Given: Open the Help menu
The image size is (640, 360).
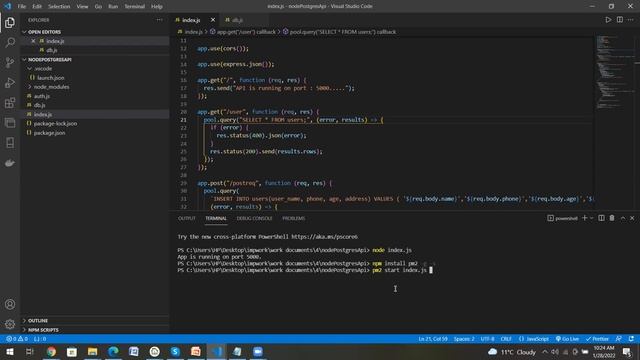Looking at the screenshot, I should coord(157,7).
